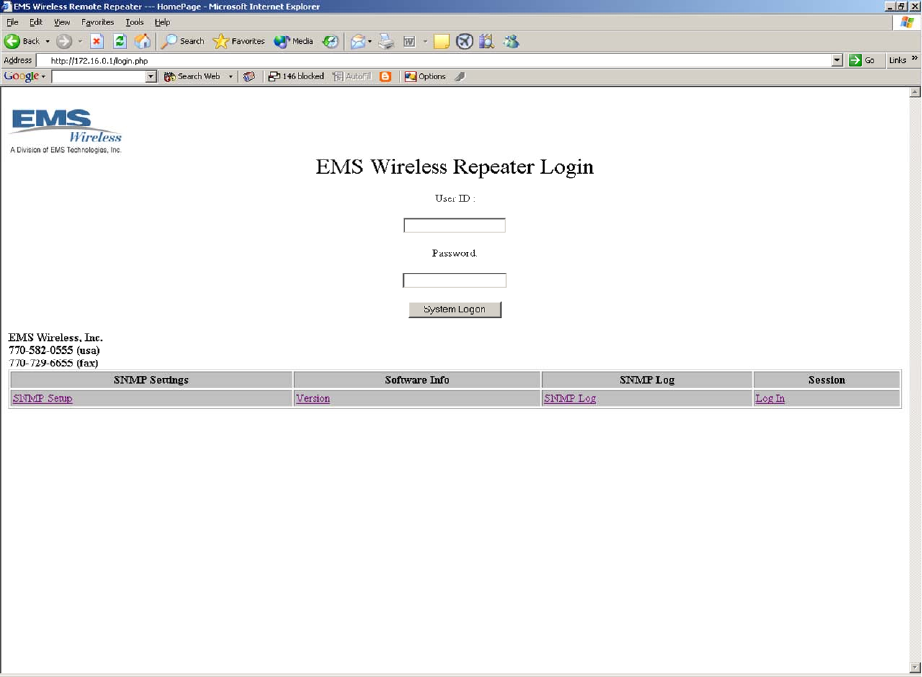Viewport: 922px width, 677px height.
Task: Open the View menu
Action: [62, 22]
